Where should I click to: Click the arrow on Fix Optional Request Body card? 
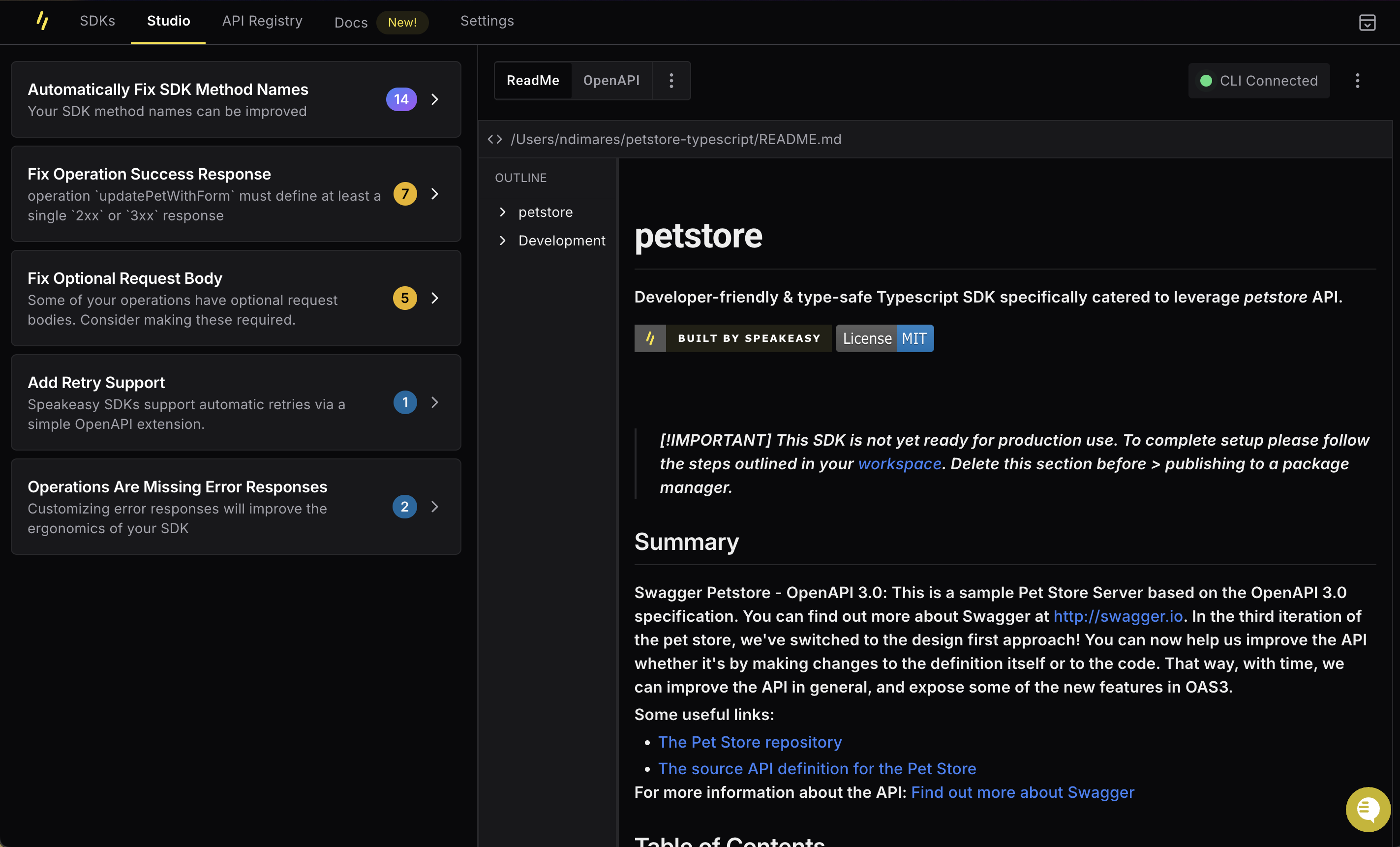435,298
